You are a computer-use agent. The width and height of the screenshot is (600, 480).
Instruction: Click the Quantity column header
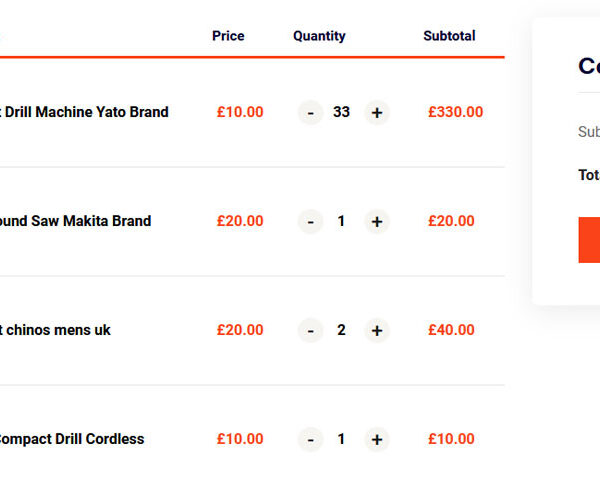coord(319,36)
